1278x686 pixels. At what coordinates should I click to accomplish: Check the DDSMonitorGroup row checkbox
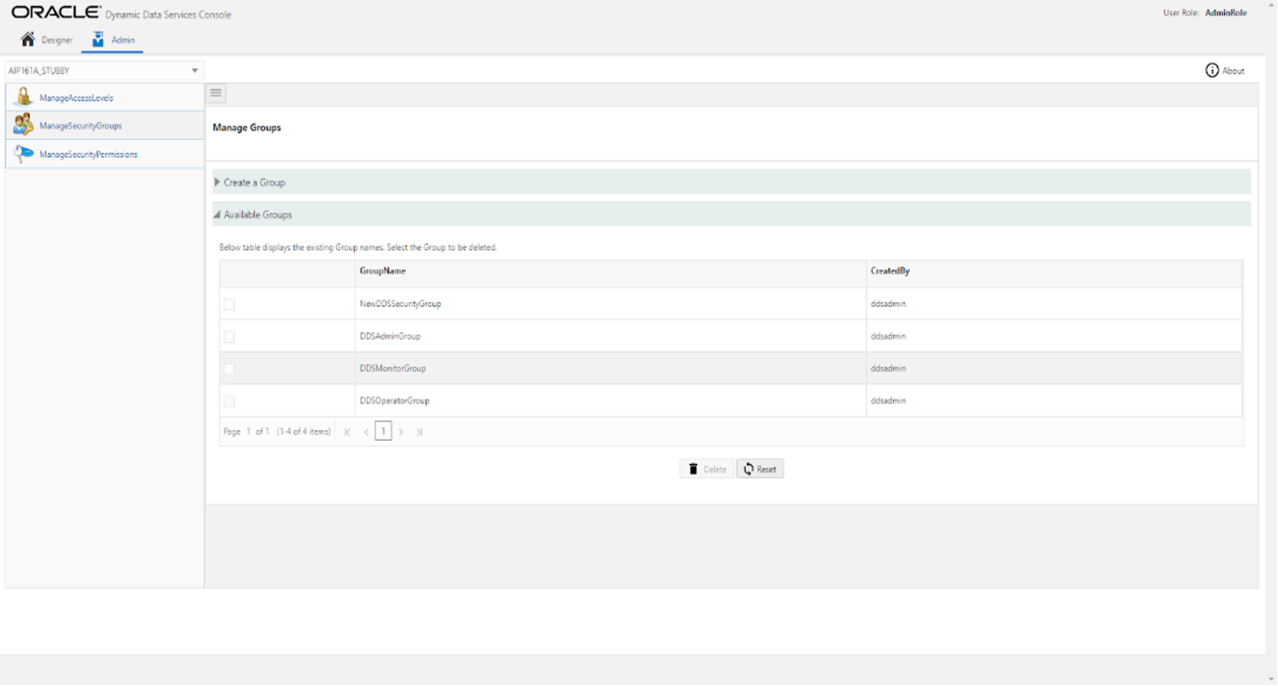click(229, 369)
